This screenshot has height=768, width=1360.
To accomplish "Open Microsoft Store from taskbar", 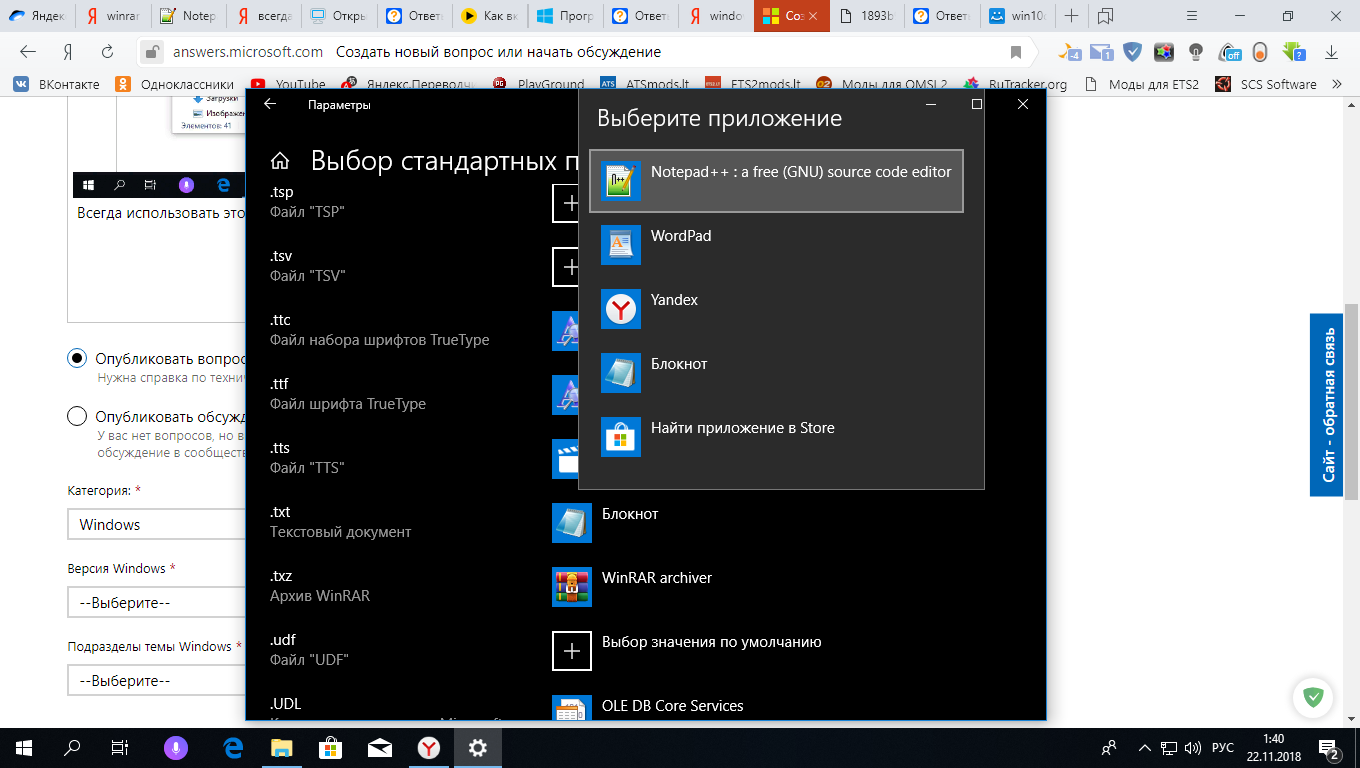I will point(331,748).
